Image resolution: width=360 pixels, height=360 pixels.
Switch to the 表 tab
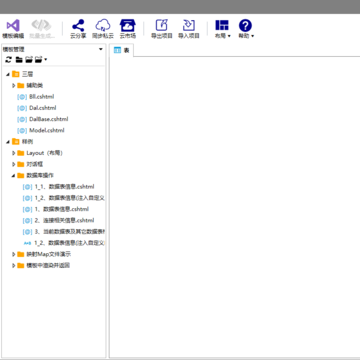click(122, 50)
